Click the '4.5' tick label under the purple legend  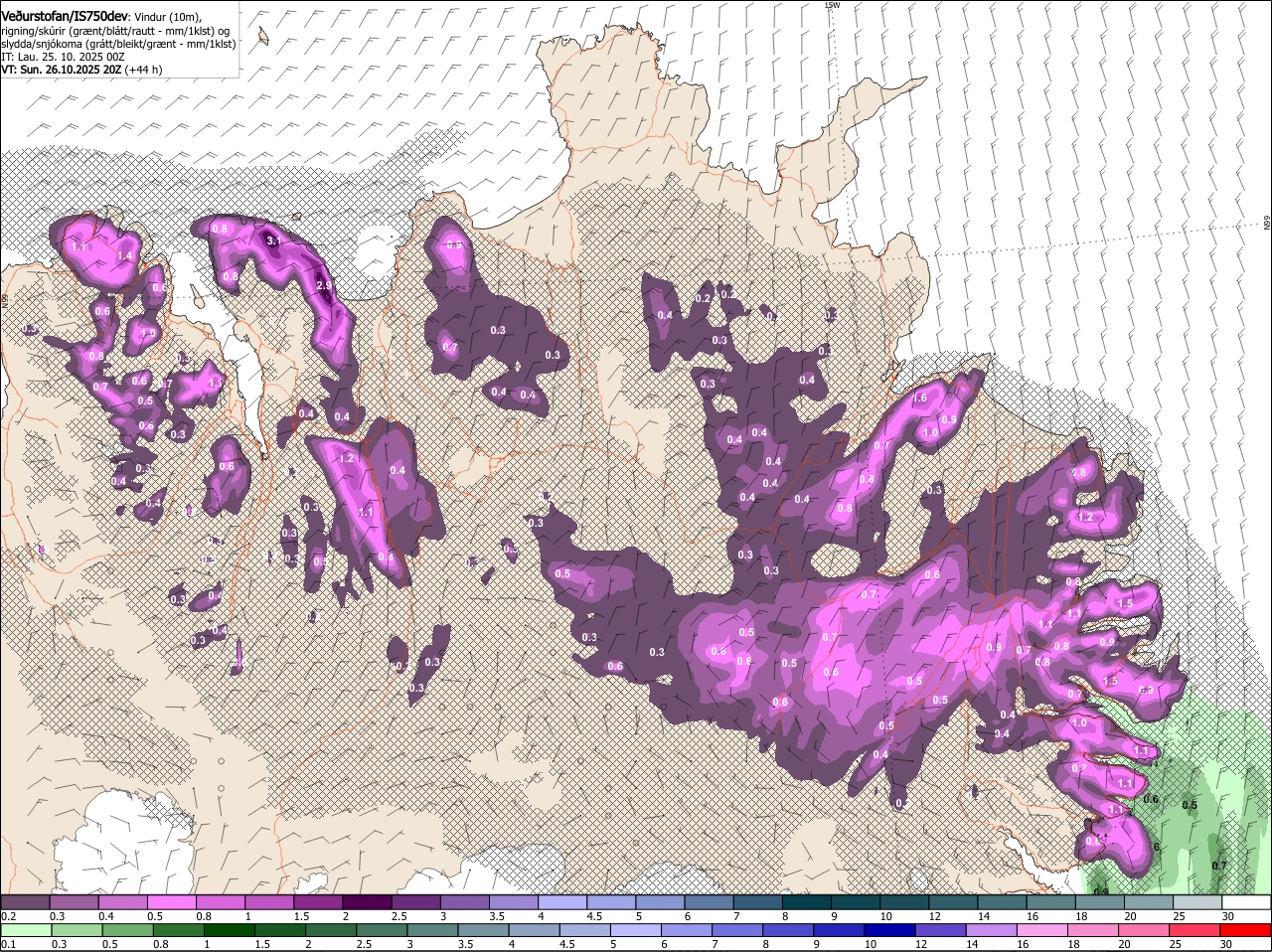pos(594,916)
